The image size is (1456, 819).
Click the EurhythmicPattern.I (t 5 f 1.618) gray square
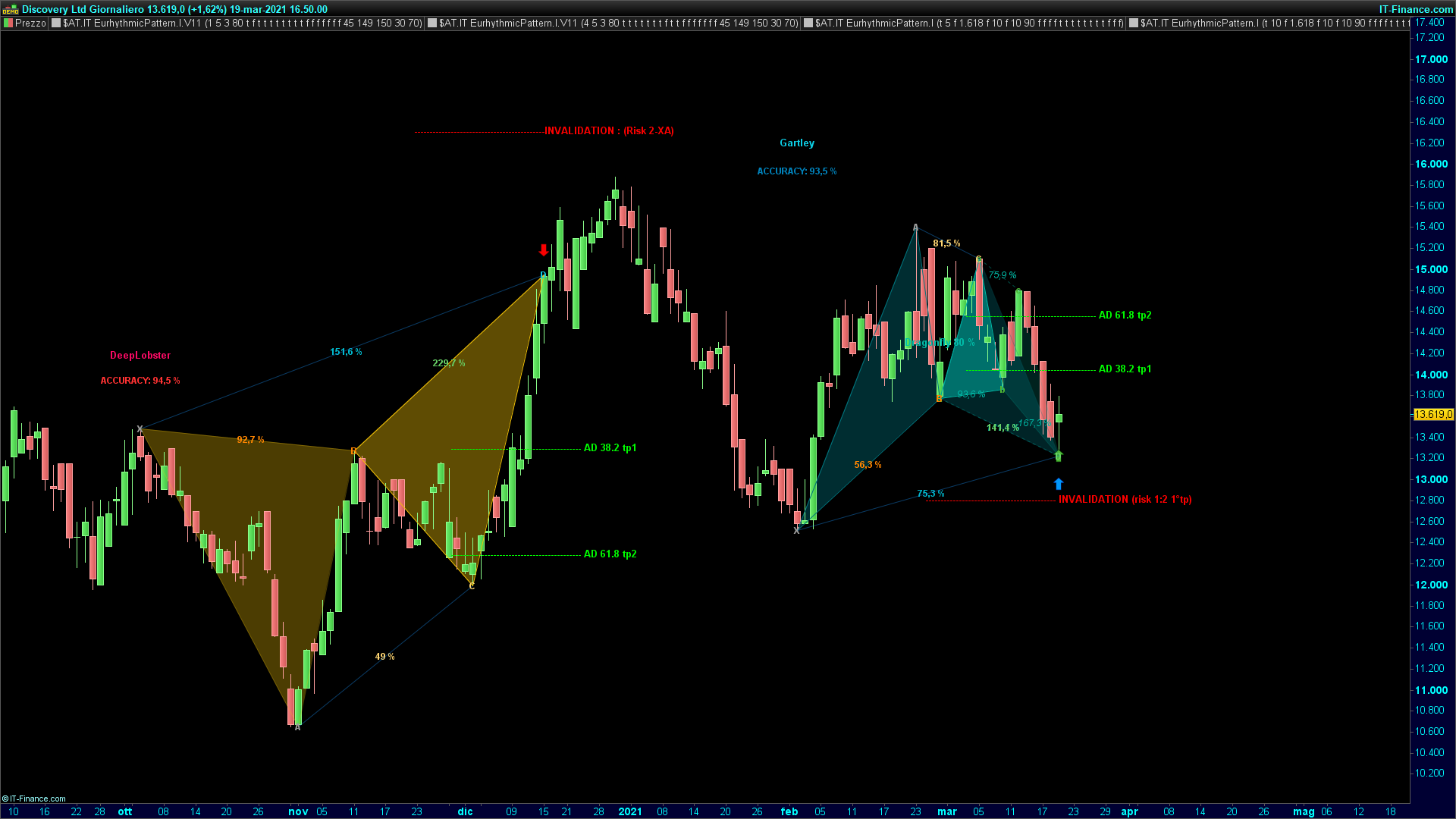click(x=808, y=24)
